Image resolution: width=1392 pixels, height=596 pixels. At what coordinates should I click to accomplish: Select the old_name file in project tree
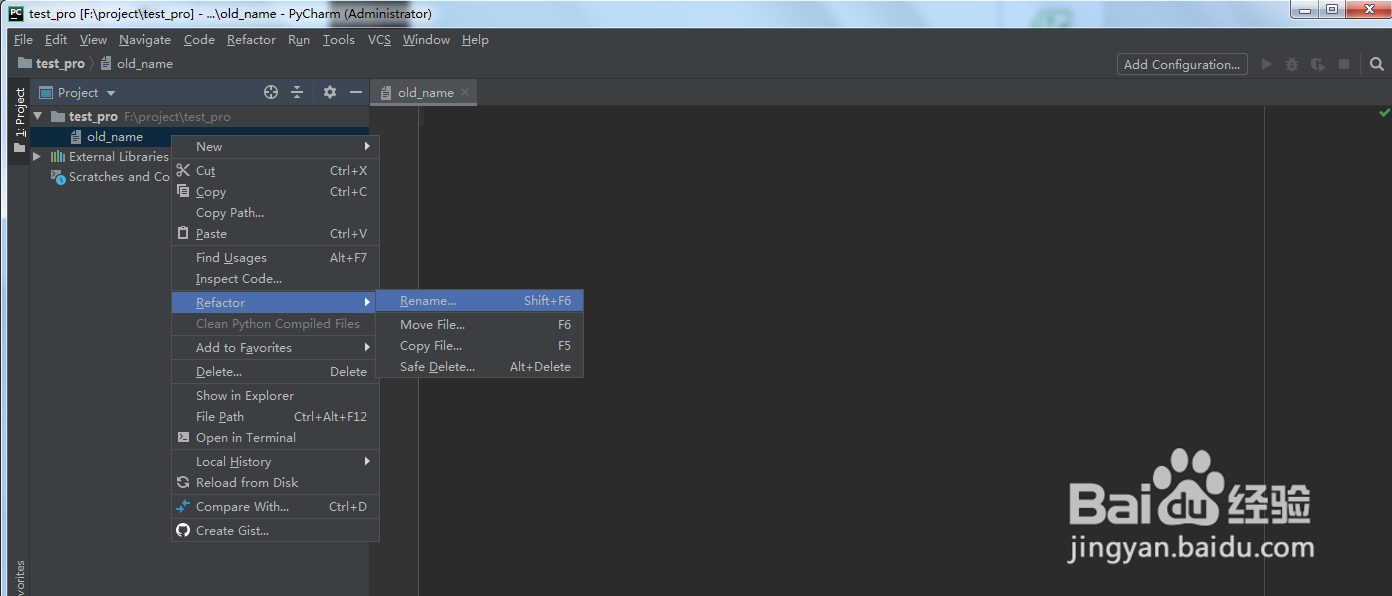coord(115,137)
